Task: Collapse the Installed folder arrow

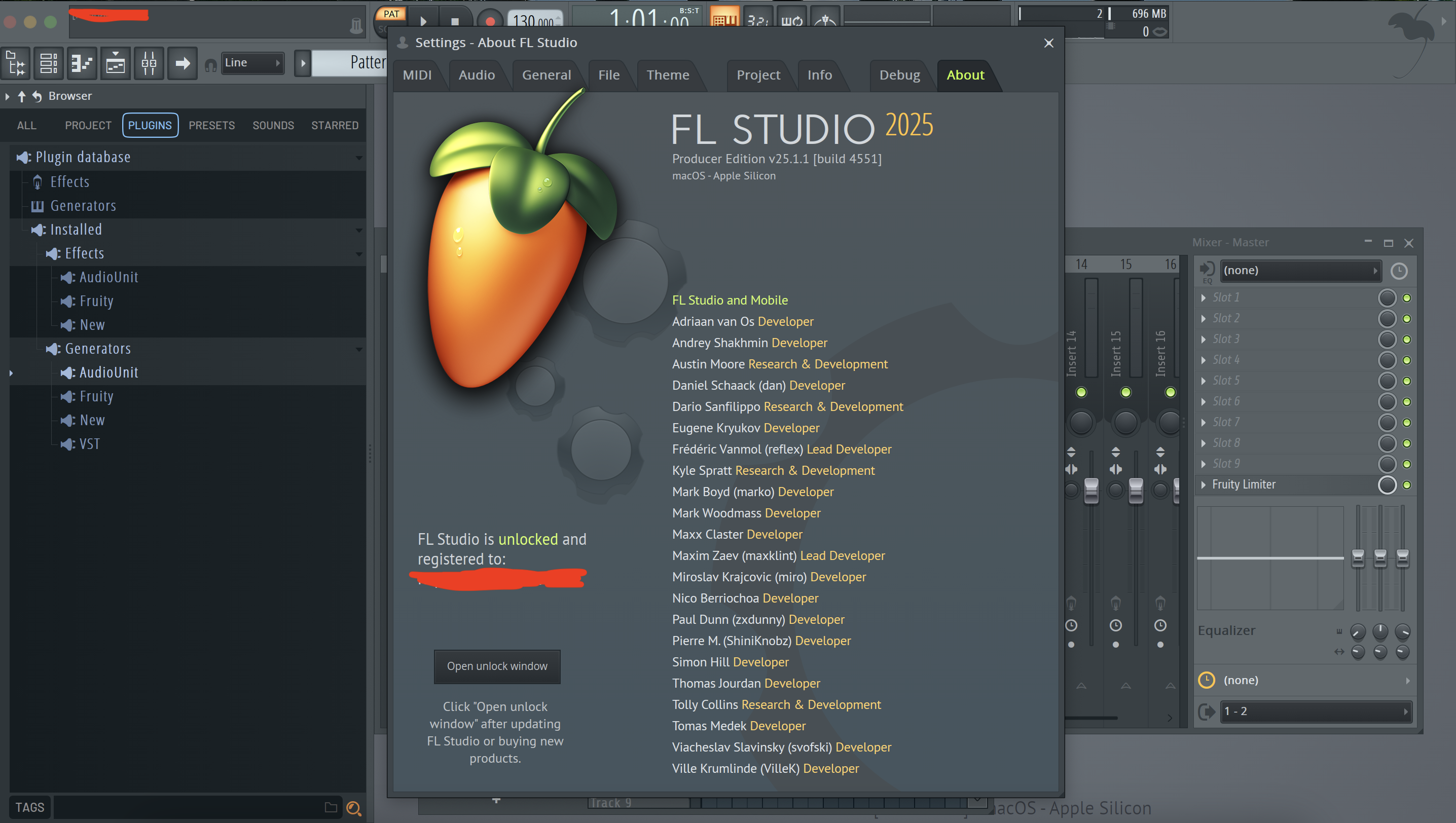Action: pyautogui.click(x=358, y=230)
